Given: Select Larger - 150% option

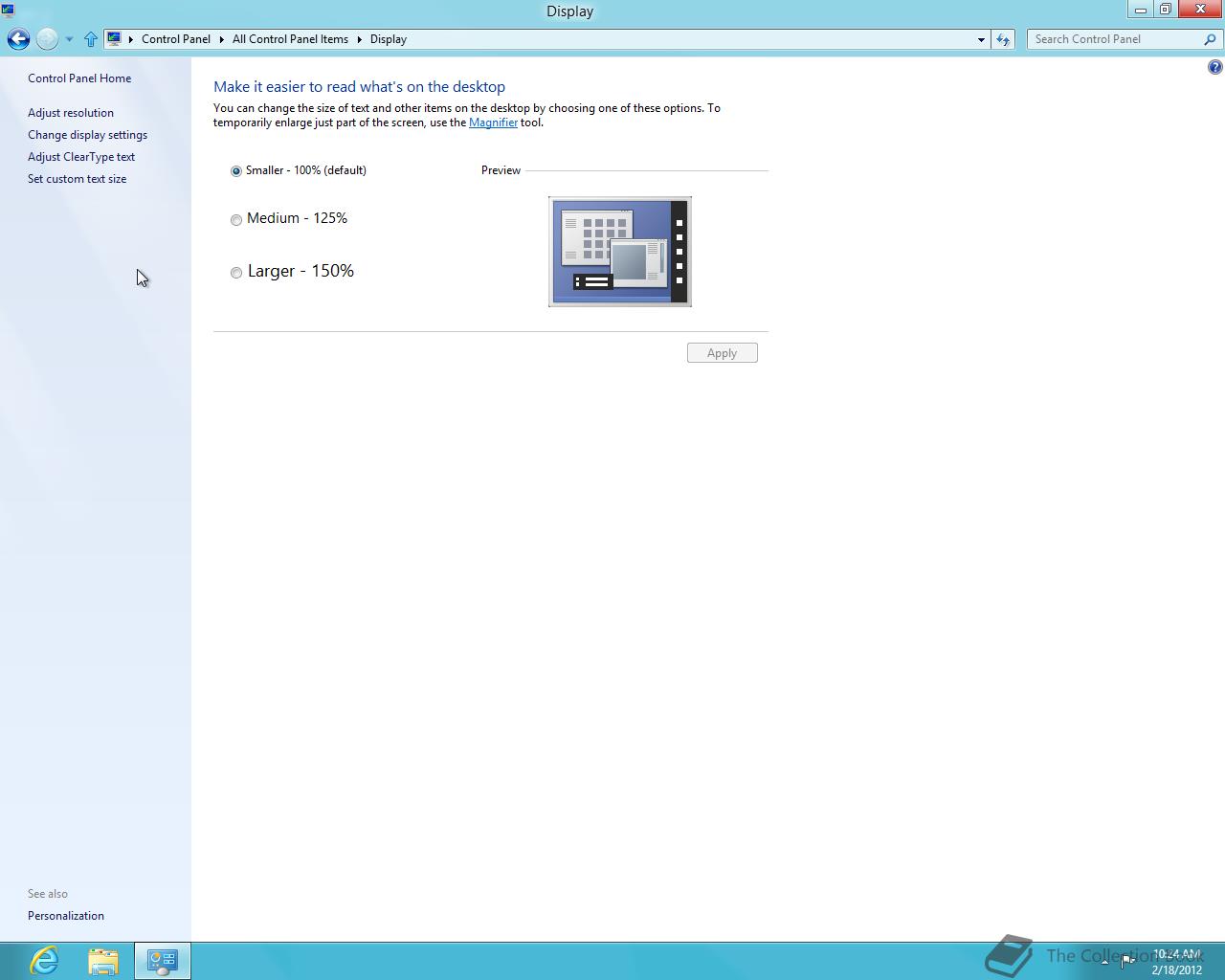Looking at the screenshot, I should [293, 271].
